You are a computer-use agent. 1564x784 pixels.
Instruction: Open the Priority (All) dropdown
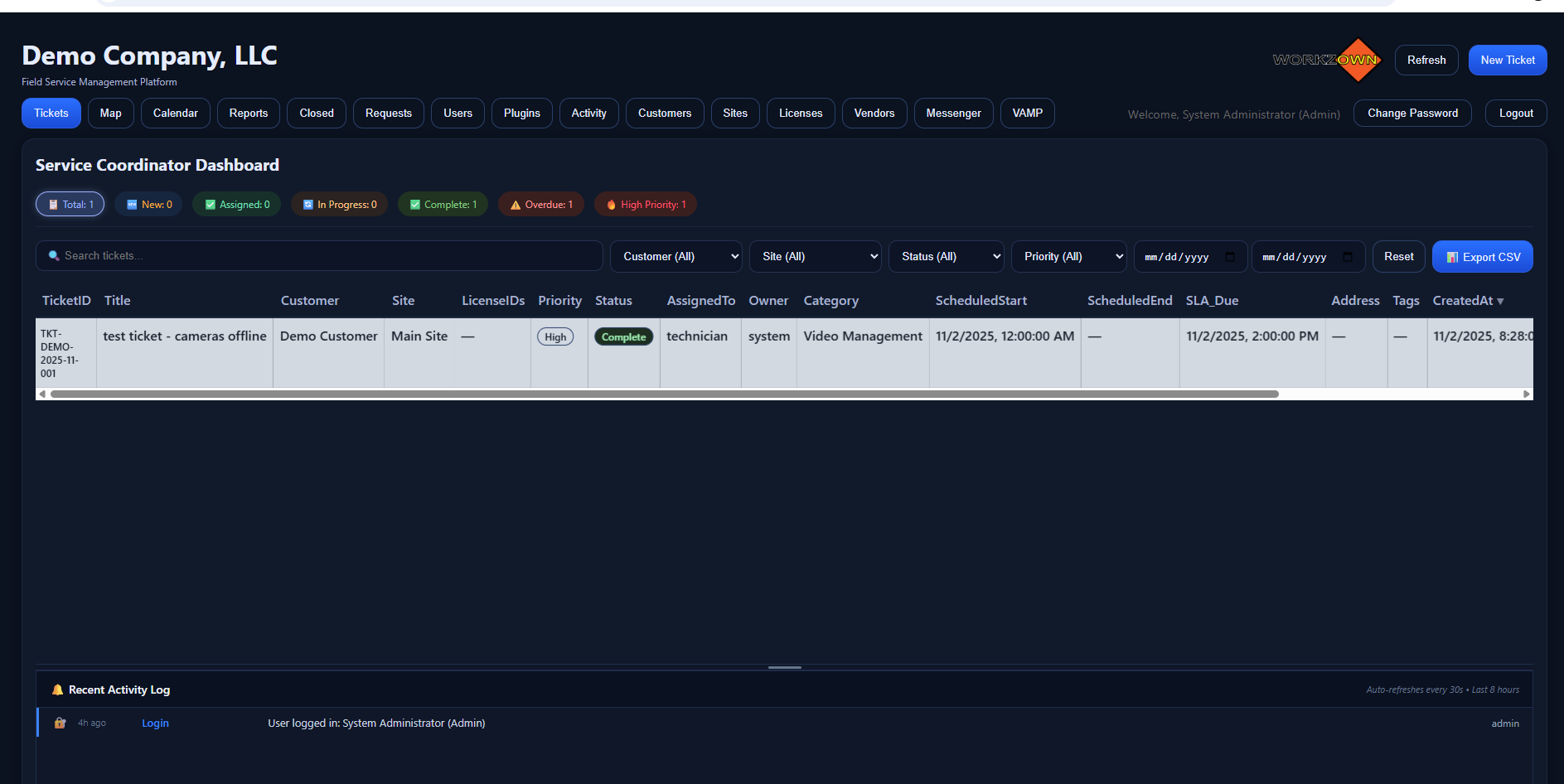coord(1068,257)
